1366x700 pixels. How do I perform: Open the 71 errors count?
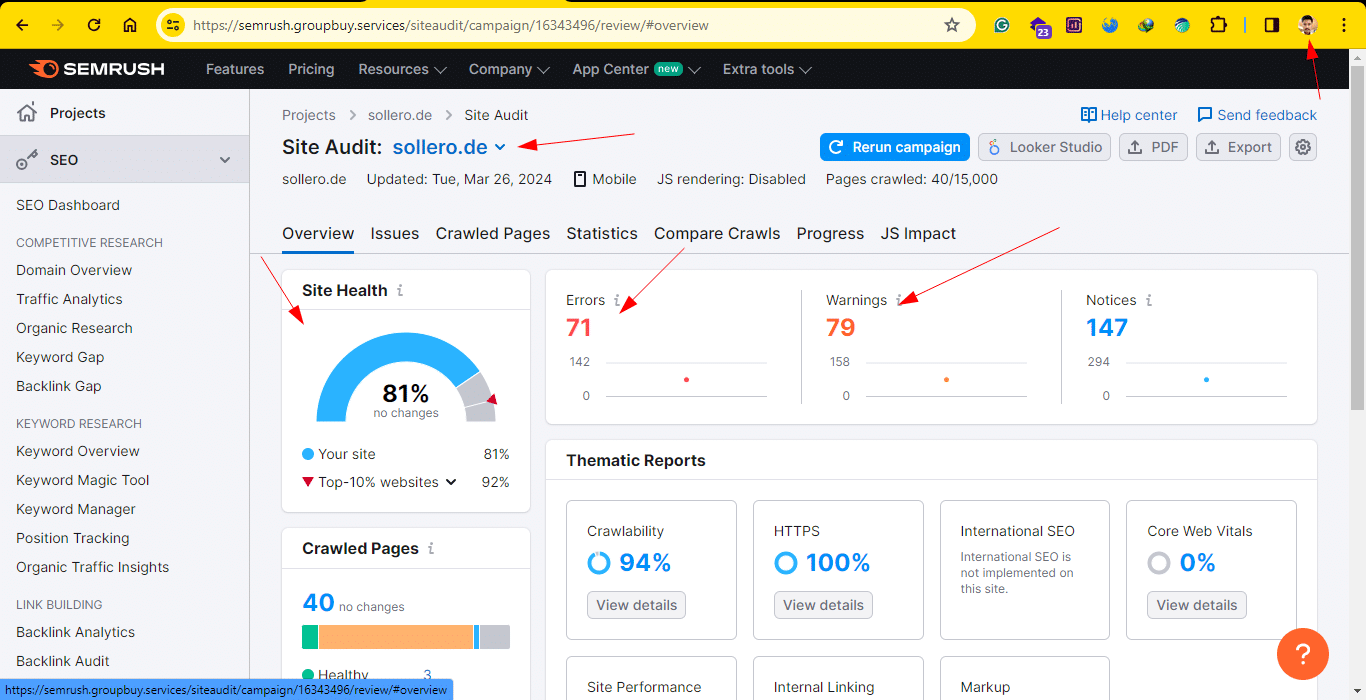point(579,327)
